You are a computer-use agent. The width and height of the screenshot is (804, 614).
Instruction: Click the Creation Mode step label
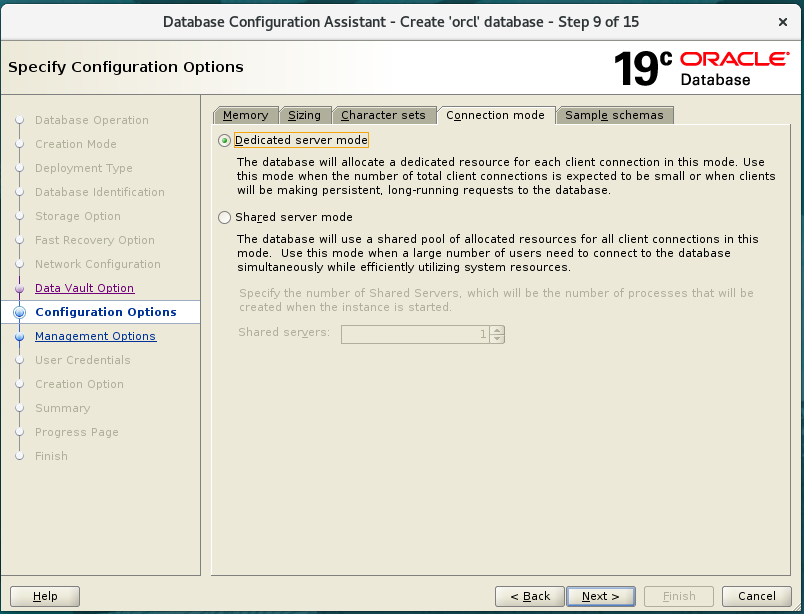coord(76,144)
